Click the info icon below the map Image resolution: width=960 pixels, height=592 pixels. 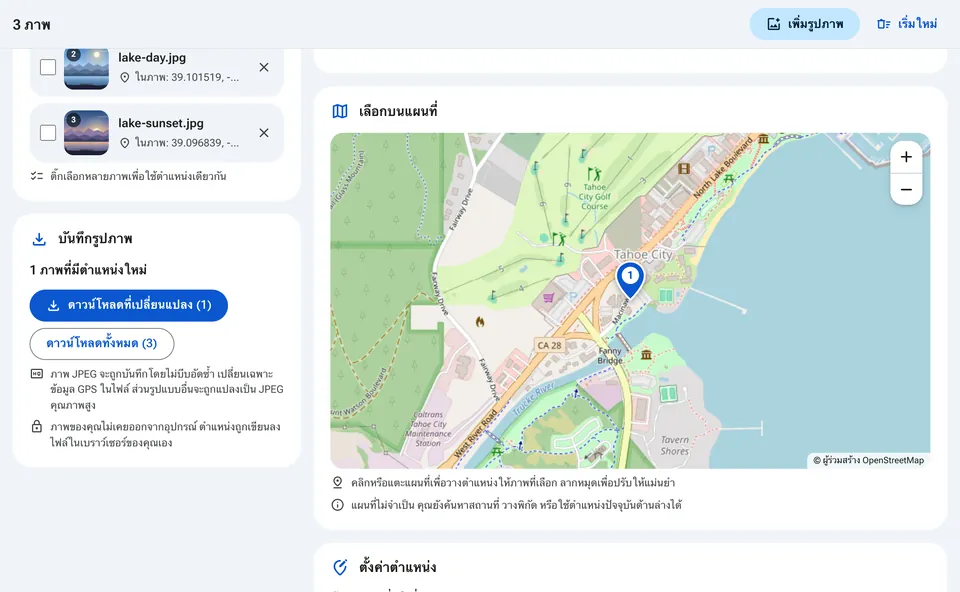tap(337, 505)
